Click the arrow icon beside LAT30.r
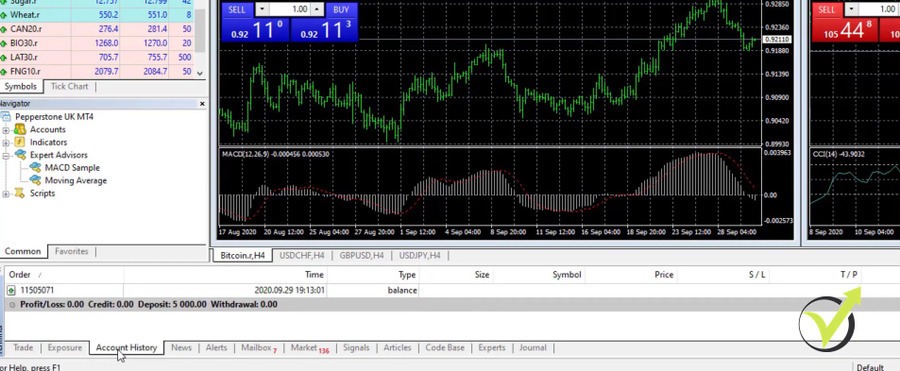The height and width of the screenshot is (371, 900). pos(3,57)
